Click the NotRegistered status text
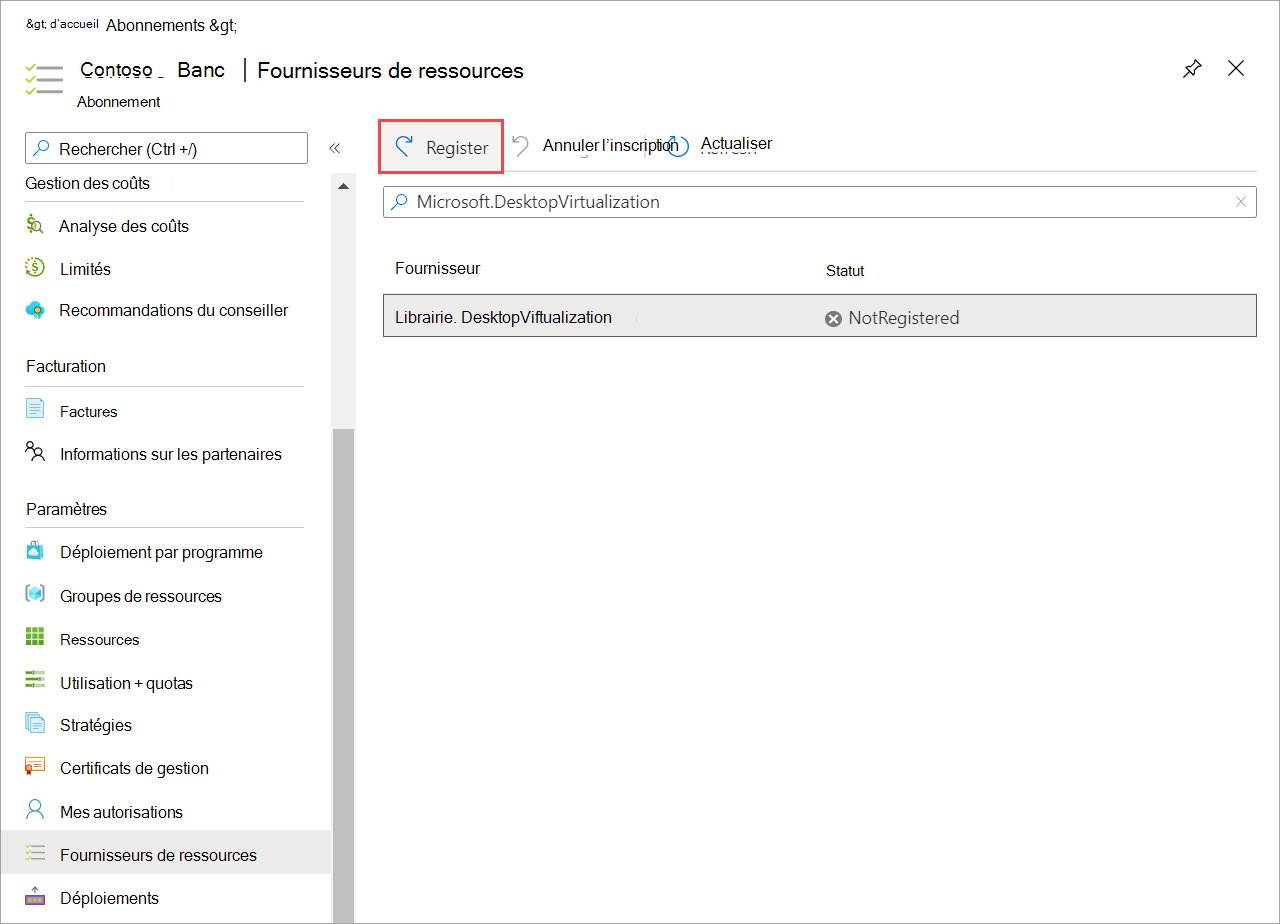1280x924 pixels. tap(904, 318)
